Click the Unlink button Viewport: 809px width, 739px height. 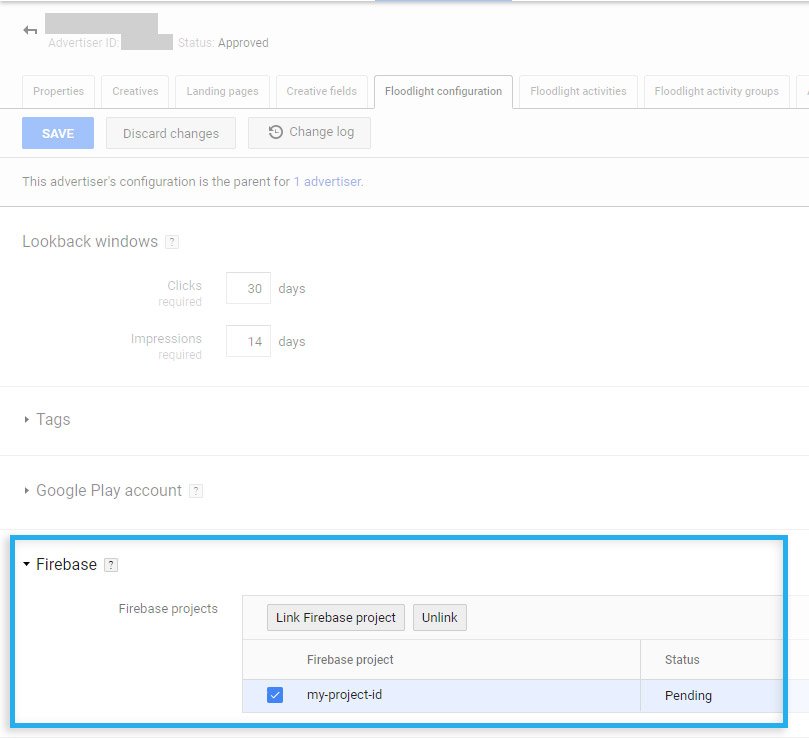click(x=439, y=617)
